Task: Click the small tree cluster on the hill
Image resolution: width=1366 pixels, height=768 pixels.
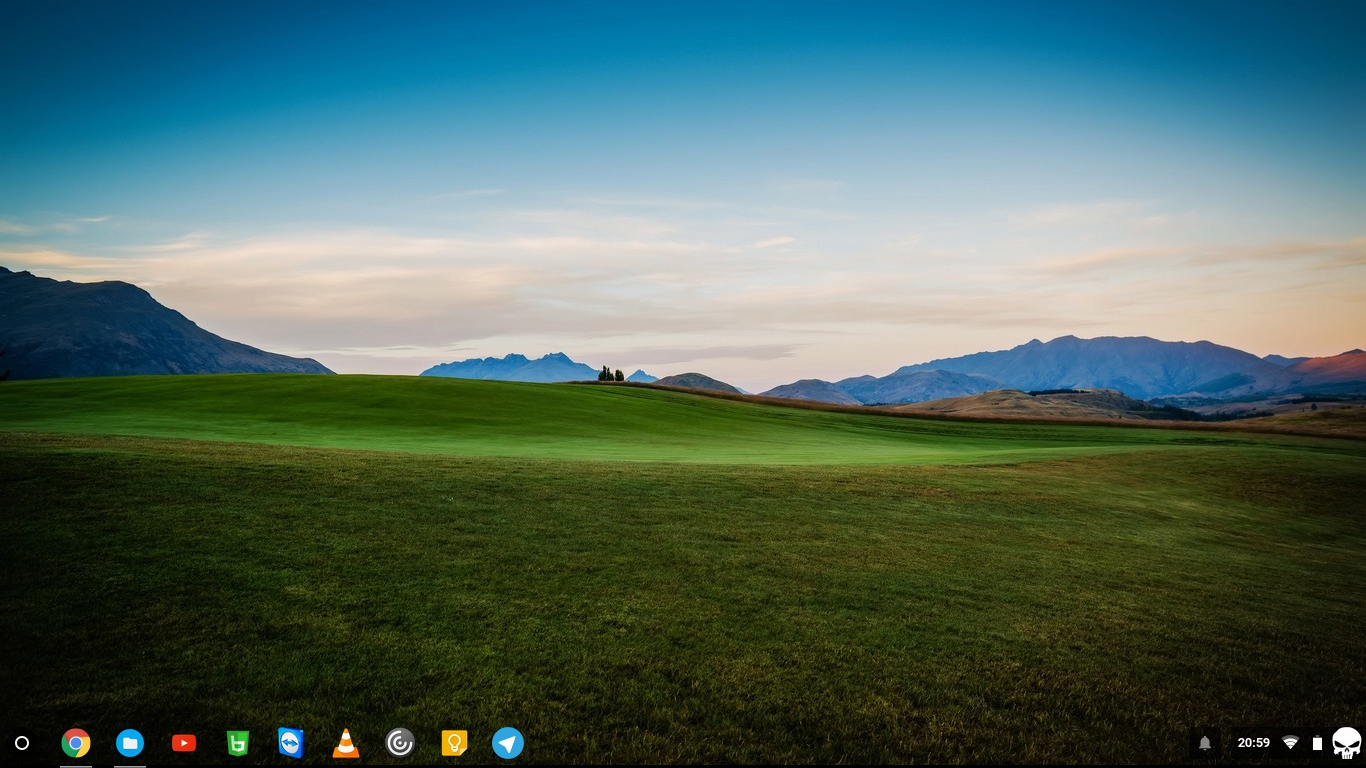Action: click(x=610, y=374)
